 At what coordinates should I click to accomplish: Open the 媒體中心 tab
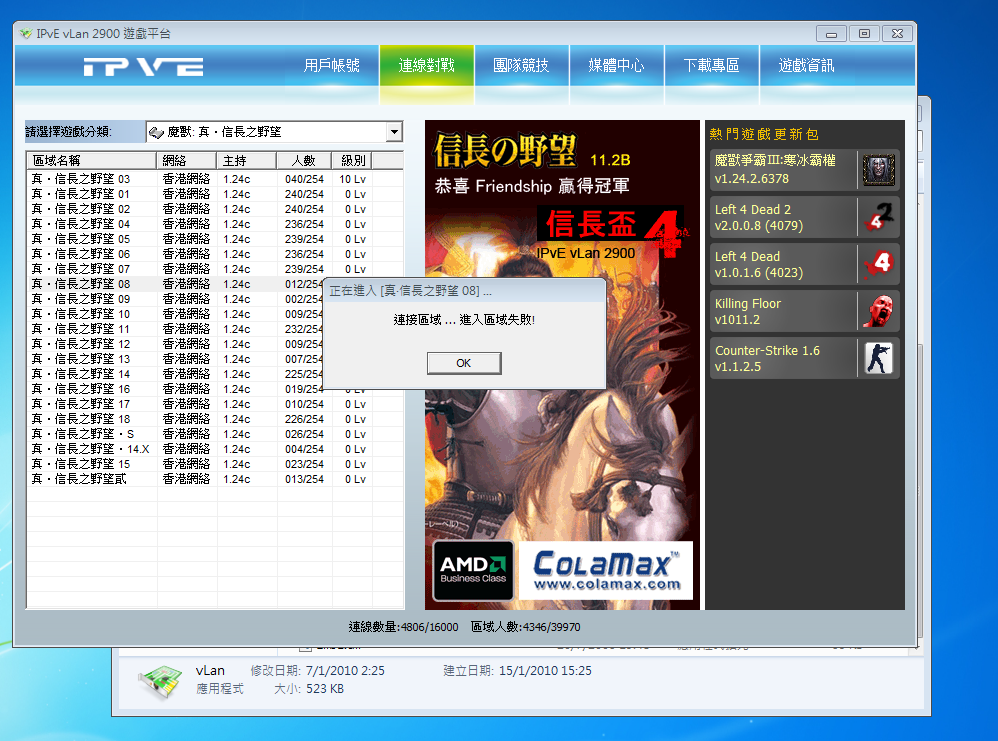[616, 65]
